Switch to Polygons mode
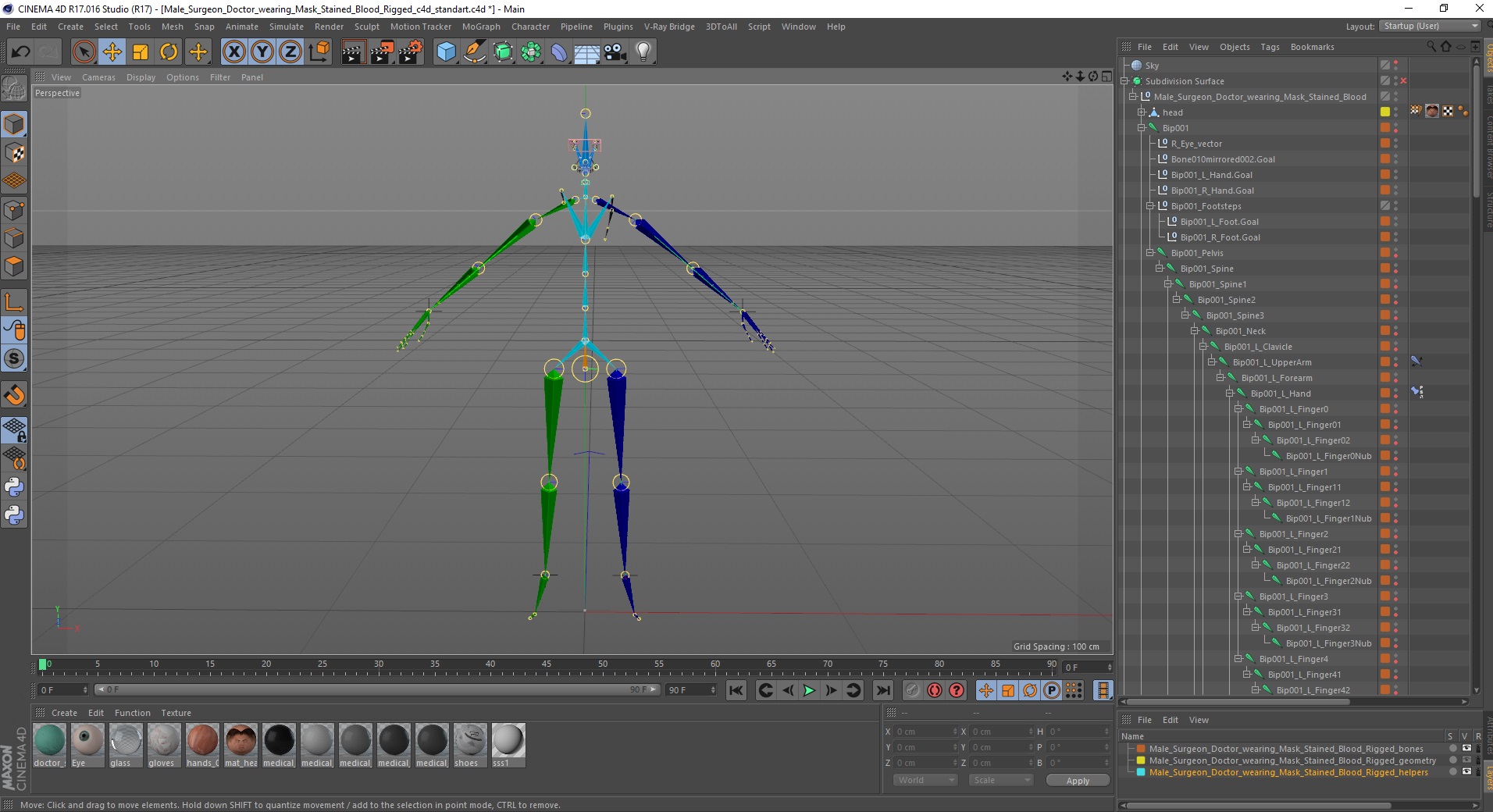The width and height of the screenshot is (1493, 812). [14, 267]
